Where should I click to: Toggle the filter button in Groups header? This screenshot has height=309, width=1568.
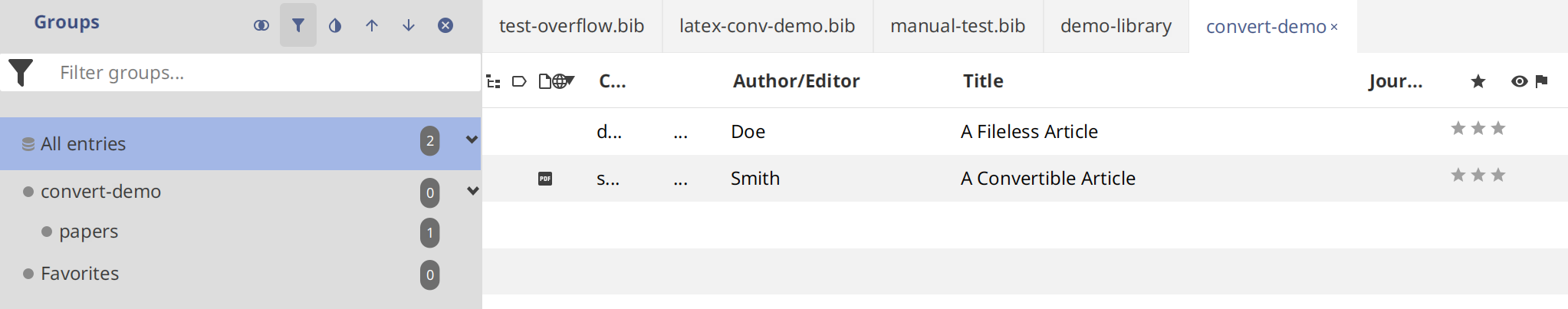point(298,25)
